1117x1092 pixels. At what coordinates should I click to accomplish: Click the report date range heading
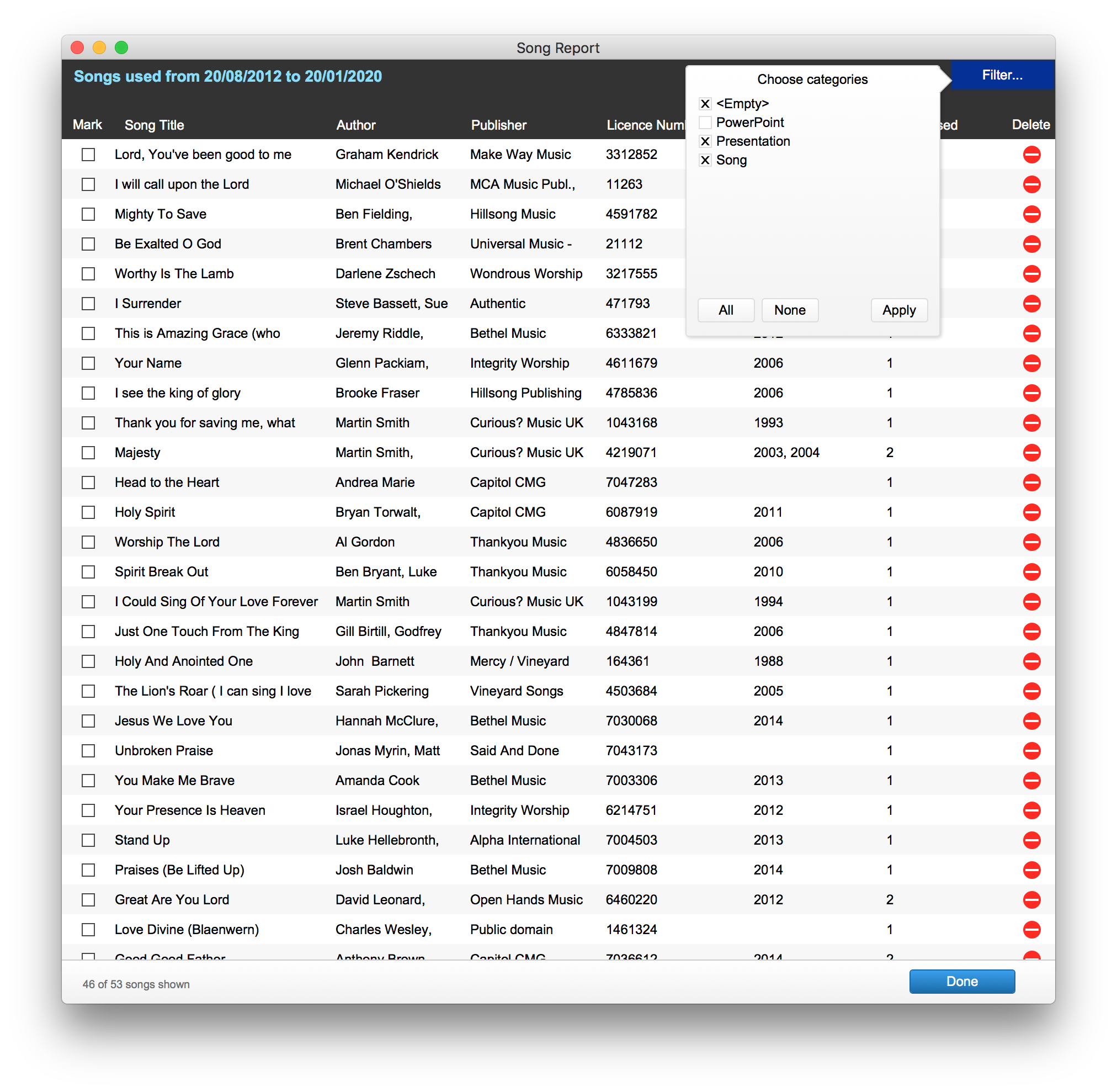(x=227, y=76)
